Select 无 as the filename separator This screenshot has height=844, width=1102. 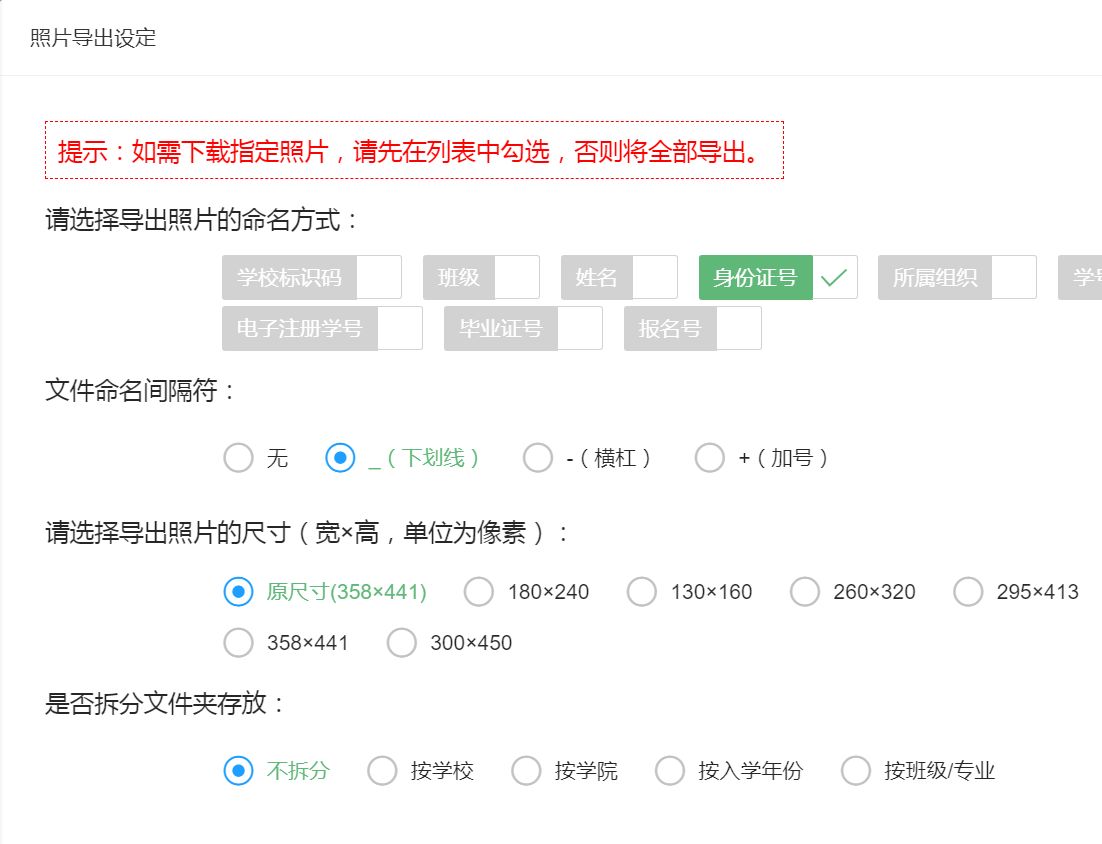[x=239, y=458]
